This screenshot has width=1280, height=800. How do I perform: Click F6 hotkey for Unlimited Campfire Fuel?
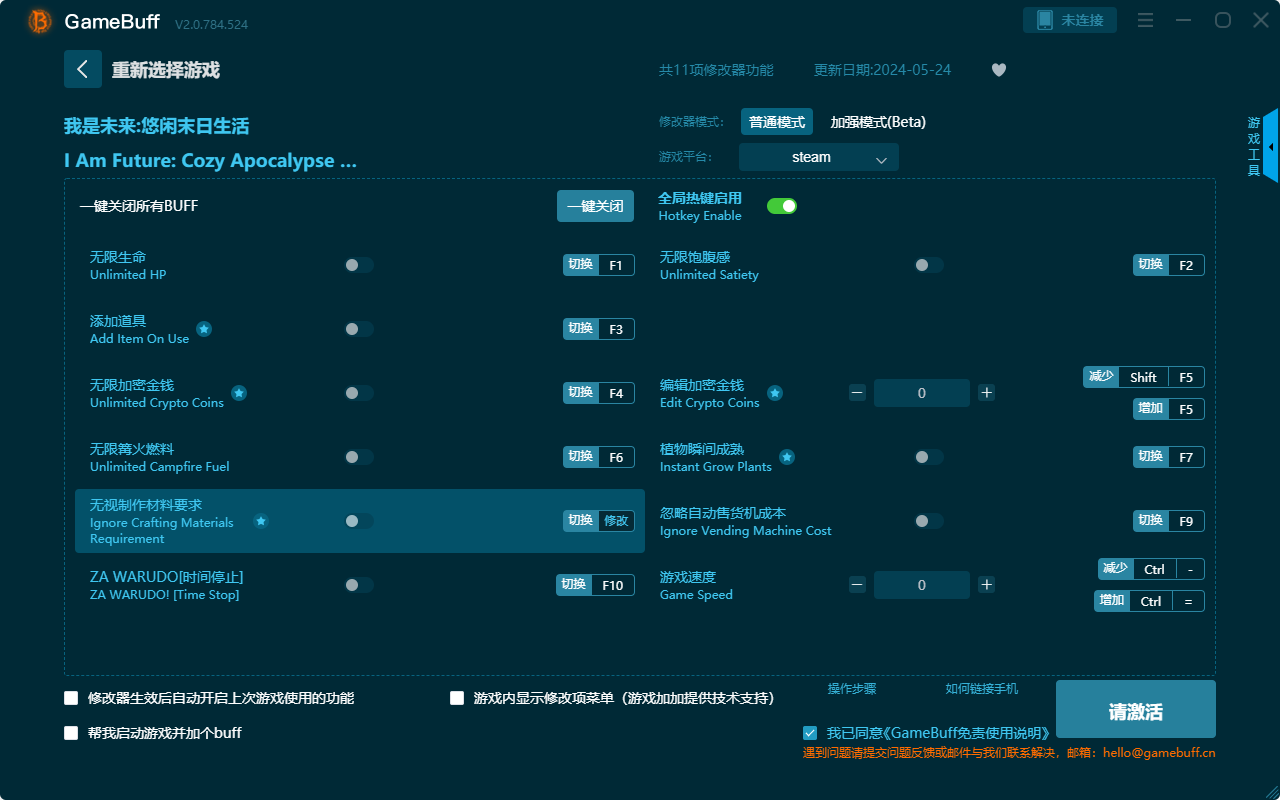pyautogui.click(x=599, y=457)
